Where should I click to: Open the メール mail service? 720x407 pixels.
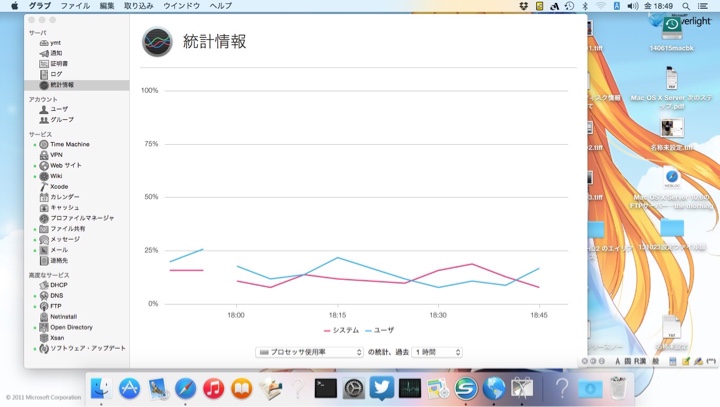(x=54, y=250)
